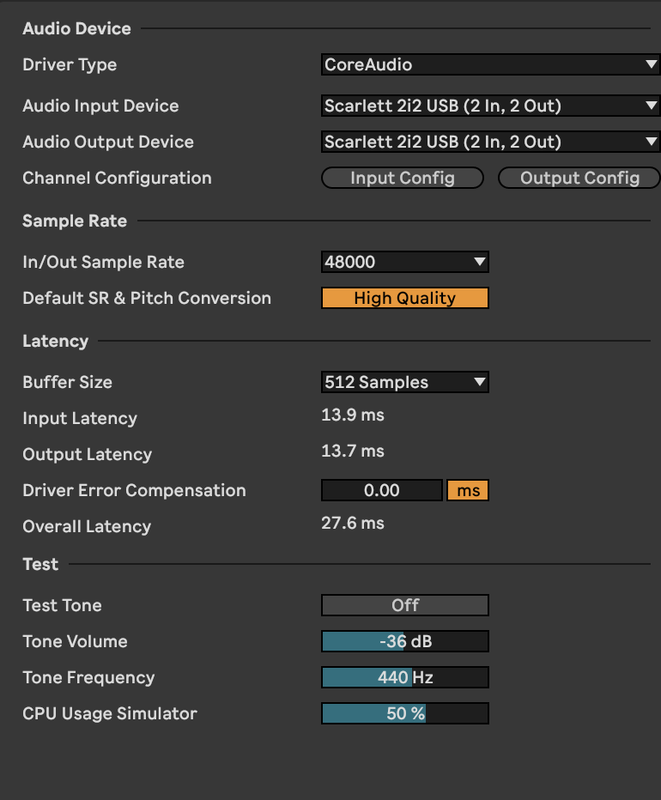Screen dimensions: 661x800
Task: Click the Sample Rate section heading
Action: [x=74, y=221]
